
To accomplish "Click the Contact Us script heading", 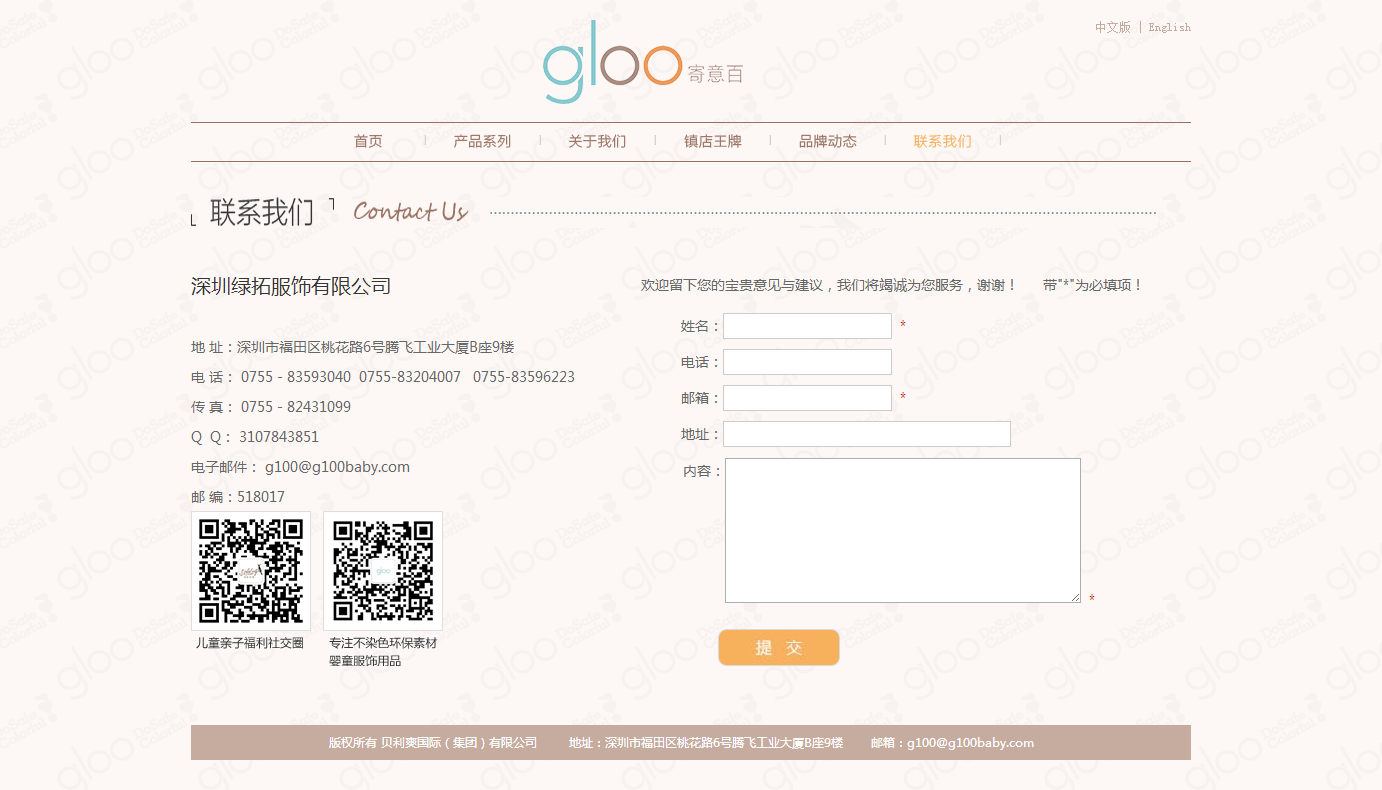I will [x=410, y=211].
